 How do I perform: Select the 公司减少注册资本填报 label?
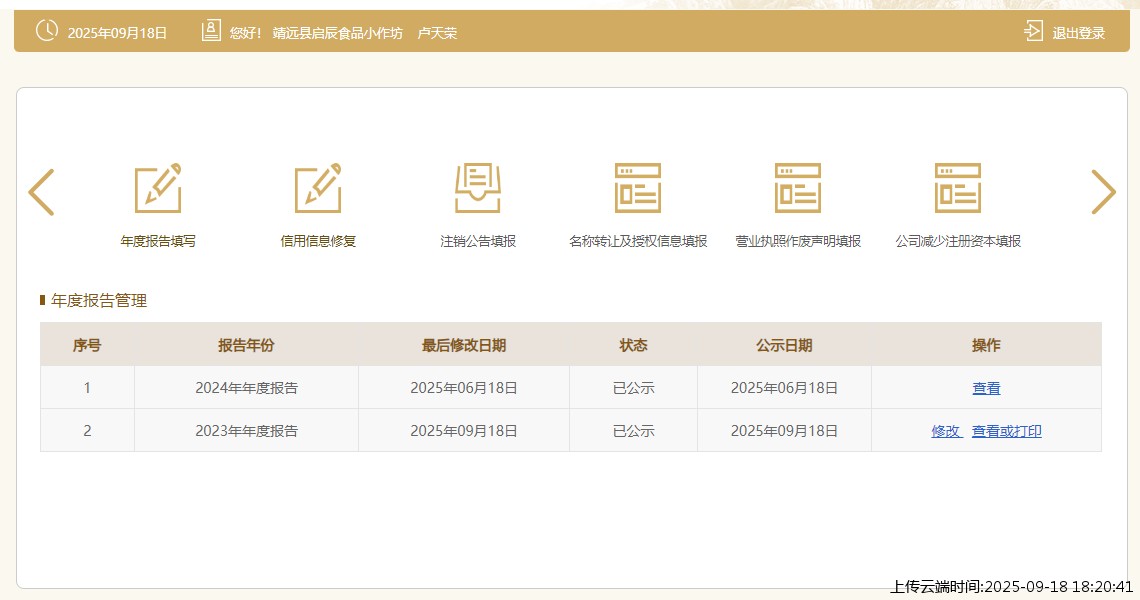(x=958, y=241)
